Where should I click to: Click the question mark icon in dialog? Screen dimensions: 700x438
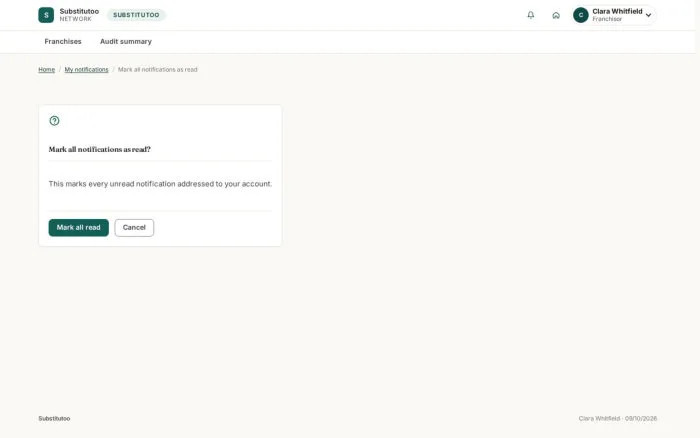[x=54, y=121]
